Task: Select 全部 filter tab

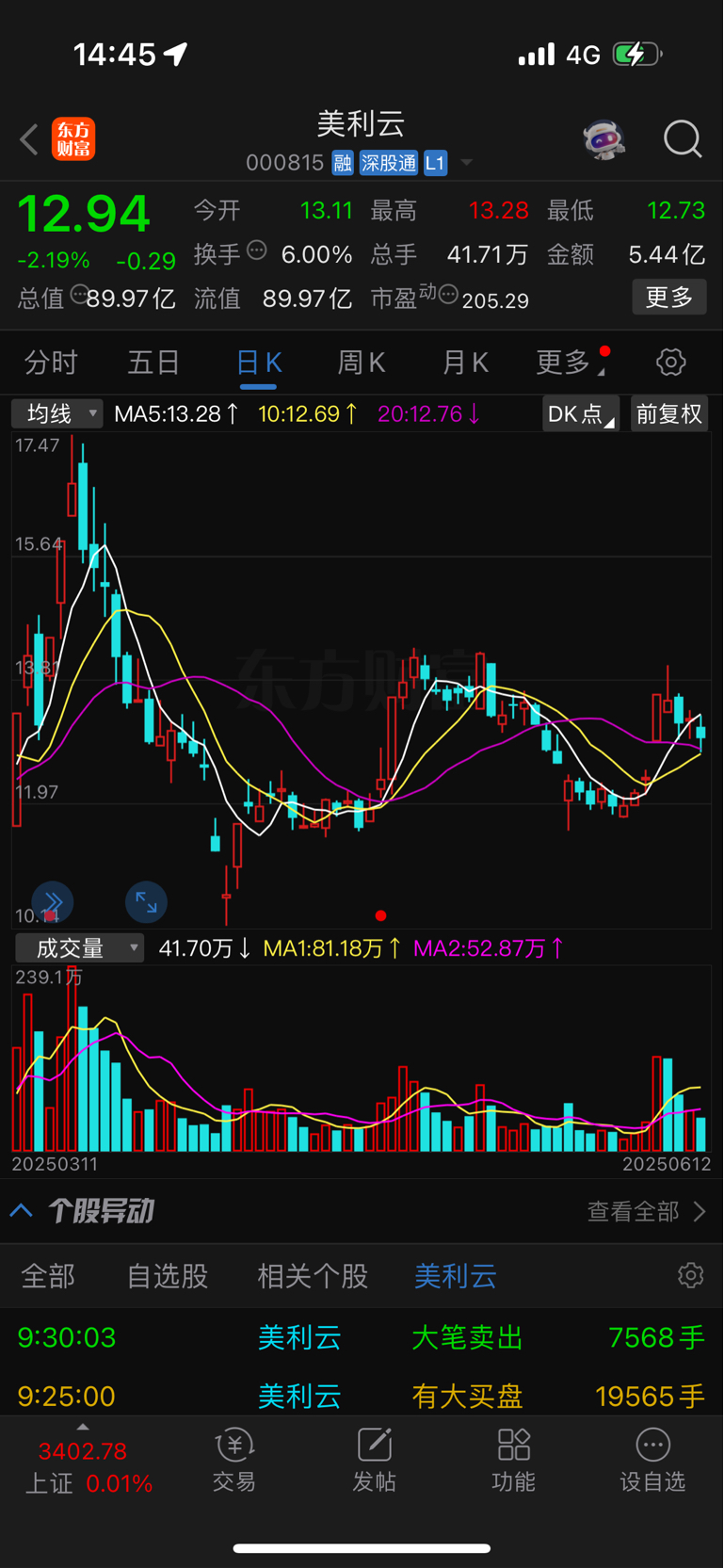Action: [48, 1276]
